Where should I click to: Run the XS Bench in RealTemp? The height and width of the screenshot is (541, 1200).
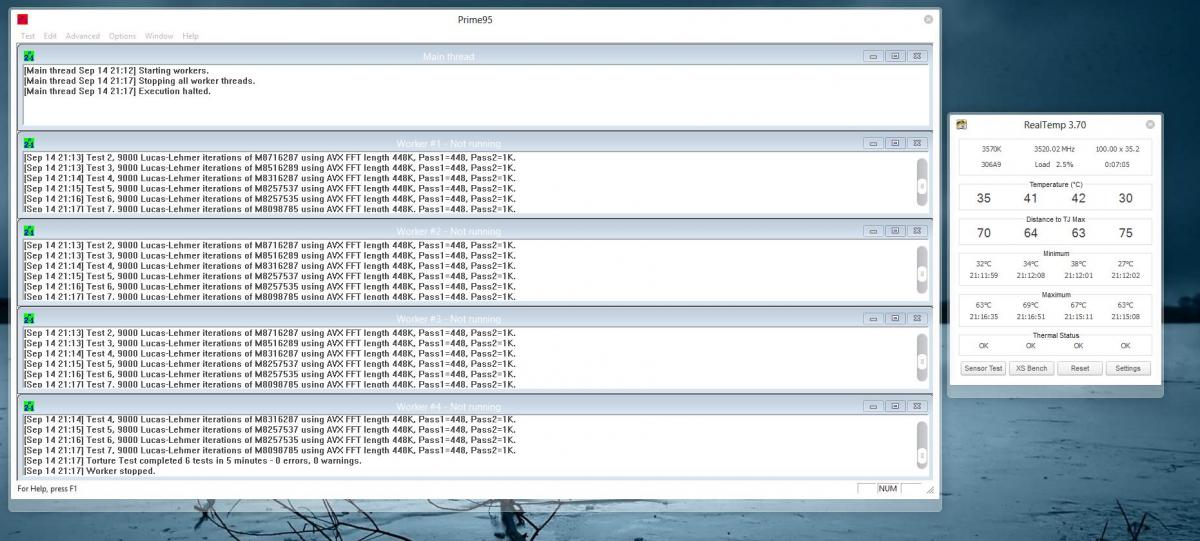pyautogui.click(x=1031, y=368)
